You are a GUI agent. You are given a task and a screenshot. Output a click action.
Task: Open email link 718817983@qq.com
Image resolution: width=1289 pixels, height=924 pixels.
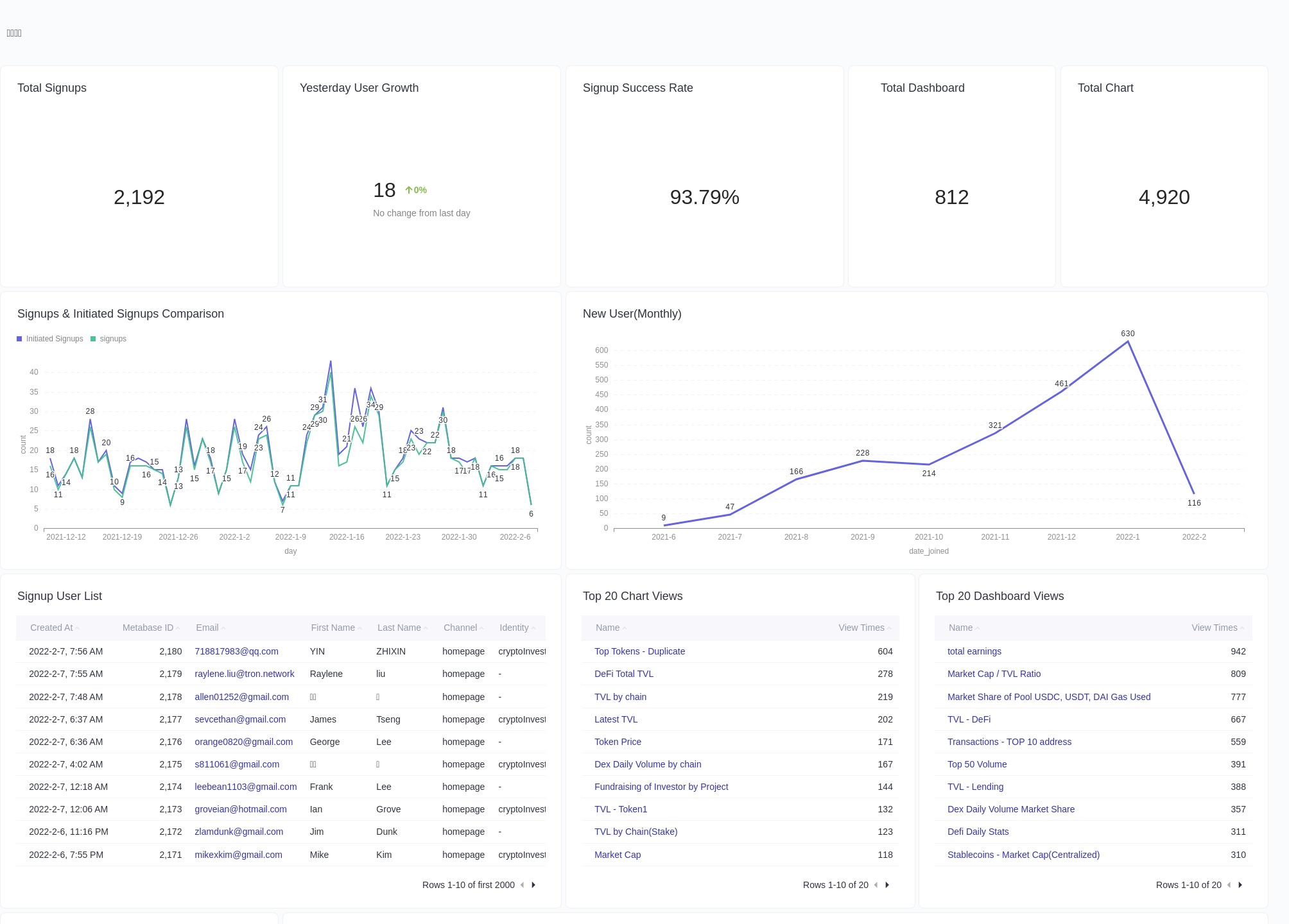pos(236,651)
